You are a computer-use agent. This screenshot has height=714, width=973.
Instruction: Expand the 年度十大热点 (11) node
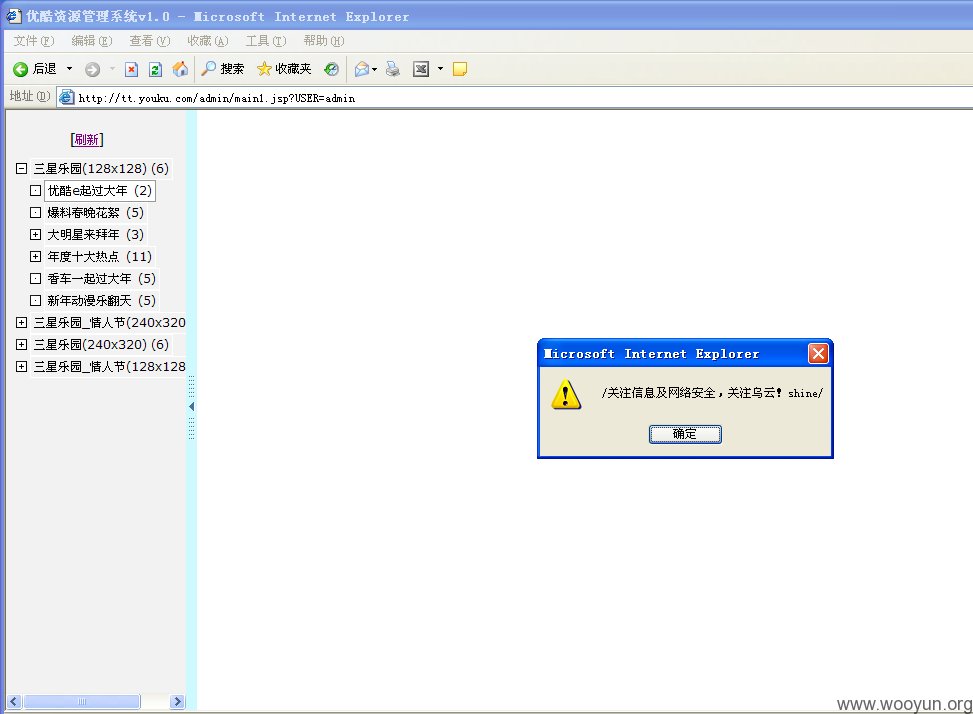pyautogui.click(x=36, y=256)
